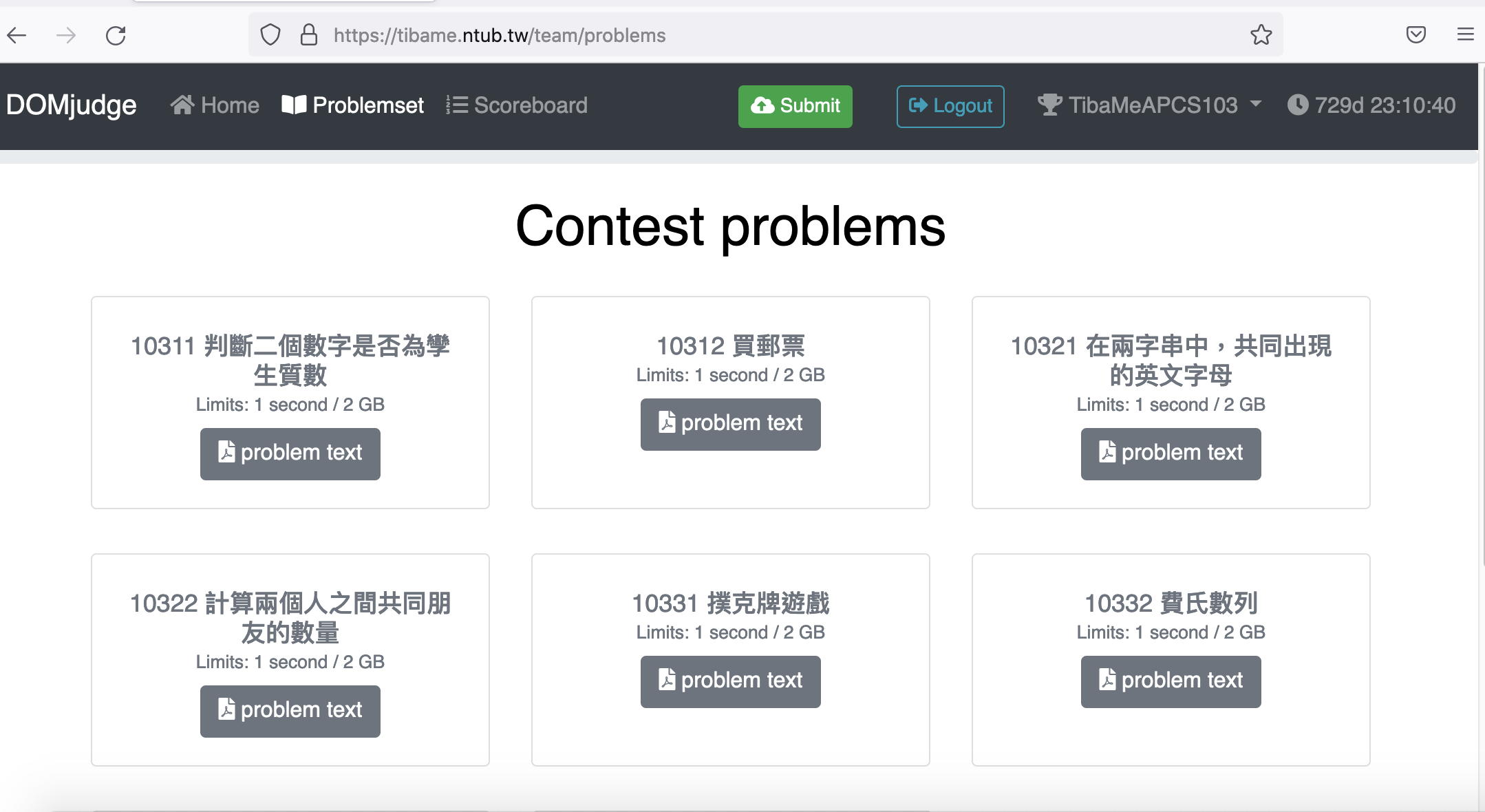Open the Firefox hamburger menu

[1465, 35]
